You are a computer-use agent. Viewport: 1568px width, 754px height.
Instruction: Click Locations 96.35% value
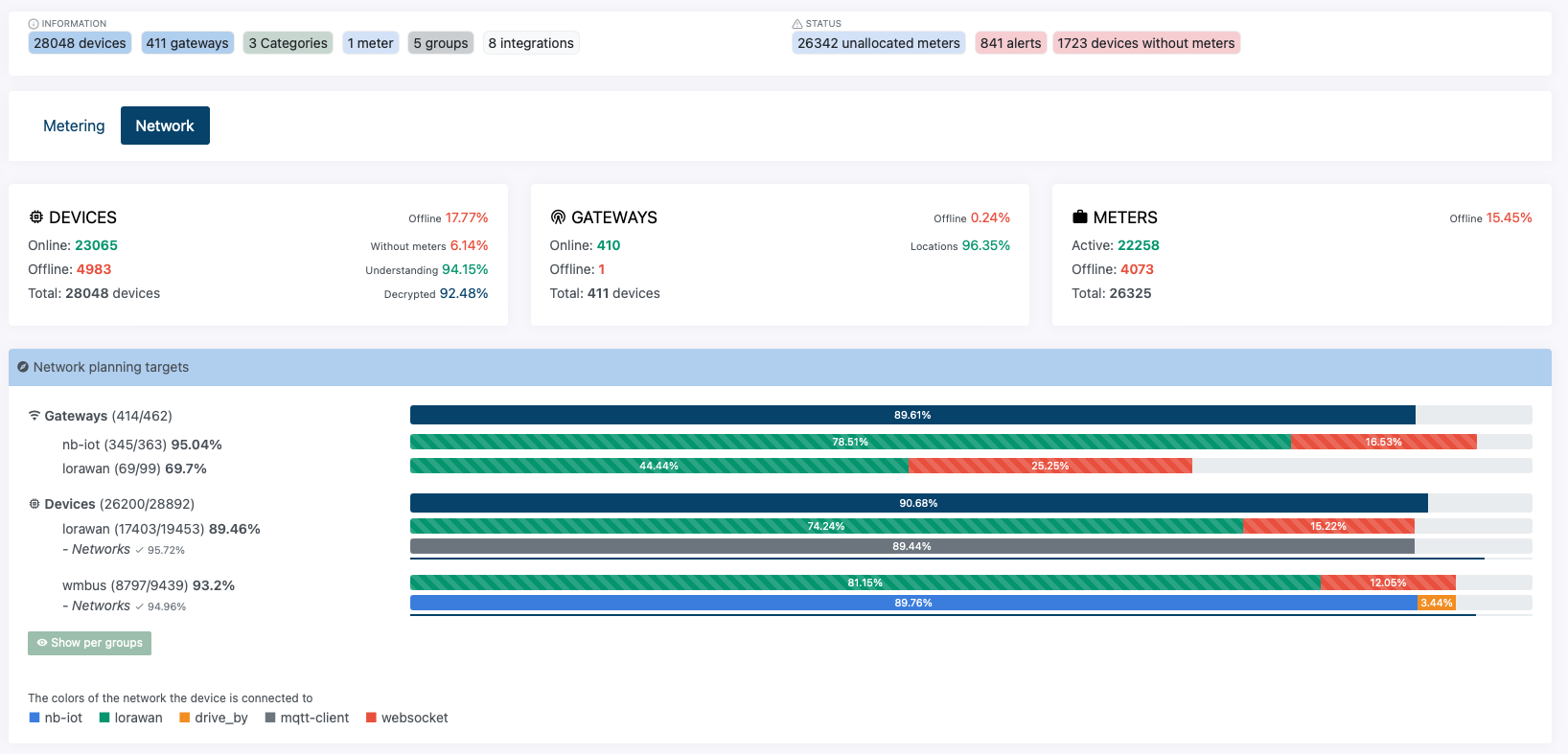[x=986, y=245]
